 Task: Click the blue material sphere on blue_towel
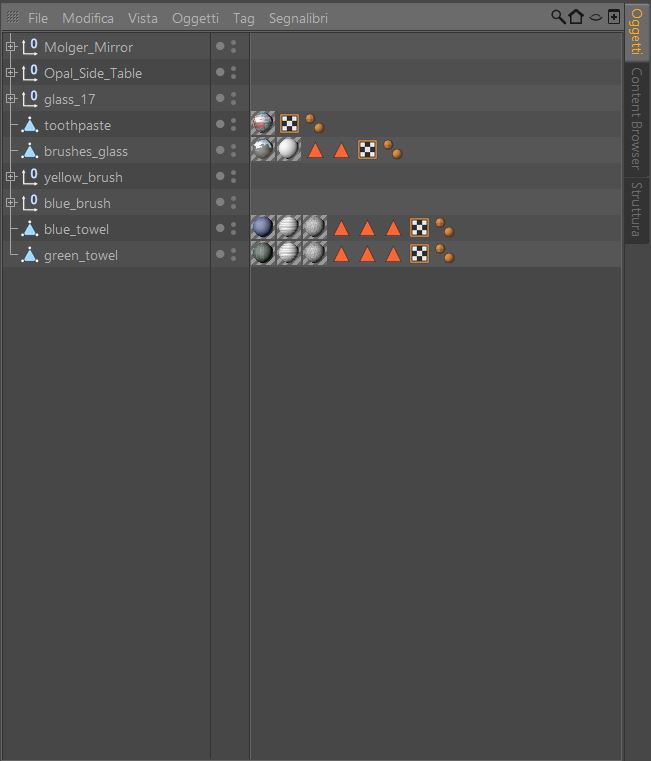pyautogui.click(x=263, y=229)
